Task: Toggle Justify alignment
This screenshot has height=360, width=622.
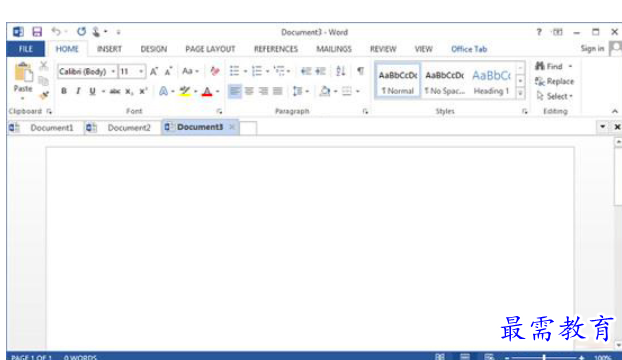Action: tap(278, 91)
